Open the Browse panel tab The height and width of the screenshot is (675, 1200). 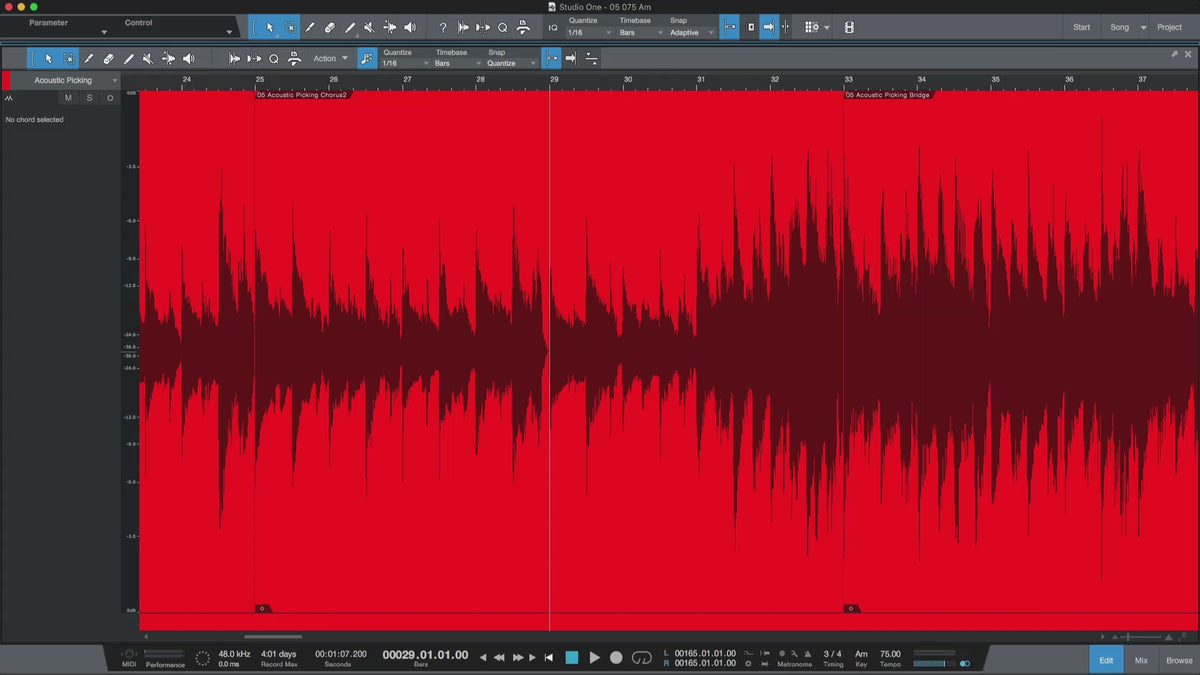pyautogui.click(x=1179, y=660)
